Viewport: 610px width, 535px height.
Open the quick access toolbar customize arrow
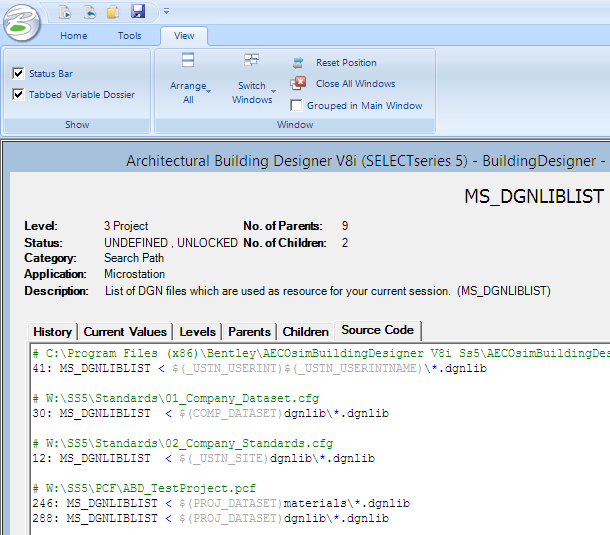coord(166,11)
